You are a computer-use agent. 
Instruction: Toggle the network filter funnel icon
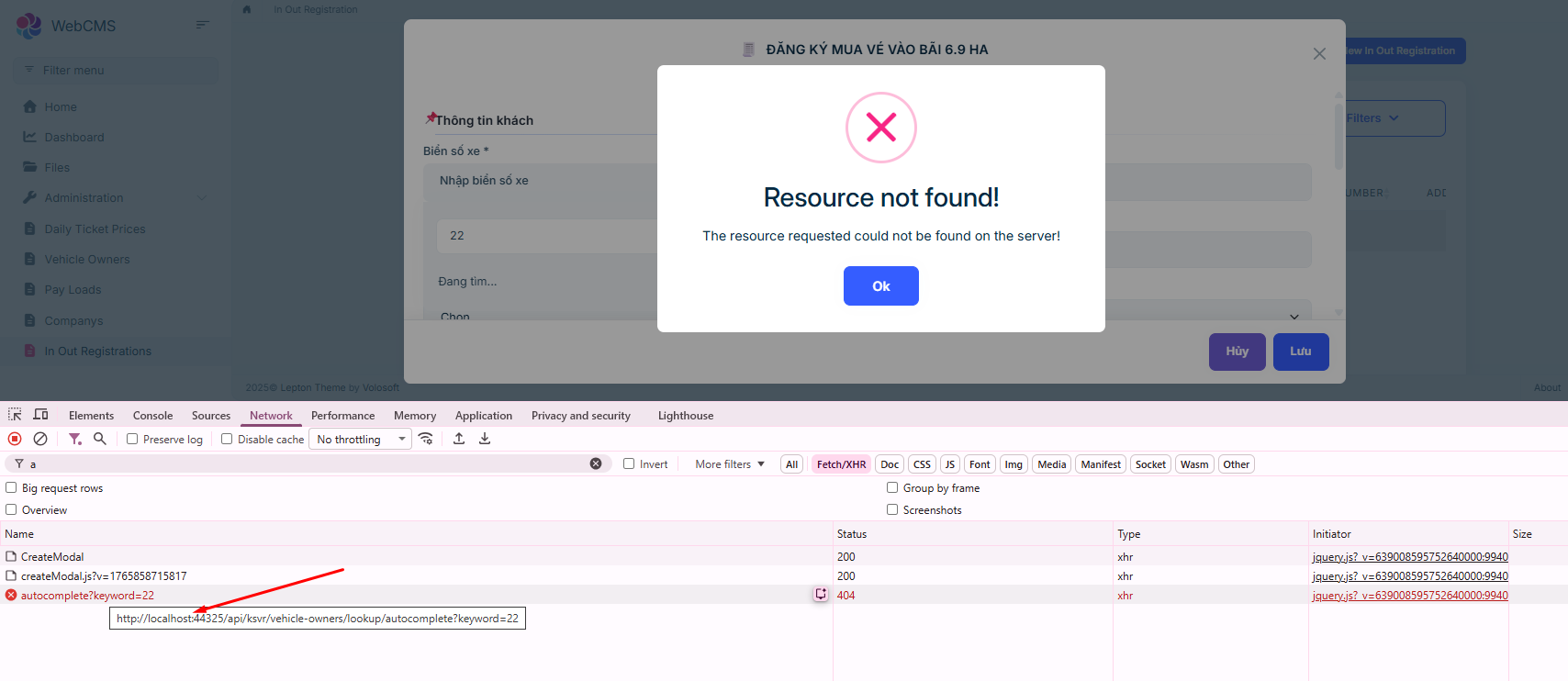click(75, 440)
